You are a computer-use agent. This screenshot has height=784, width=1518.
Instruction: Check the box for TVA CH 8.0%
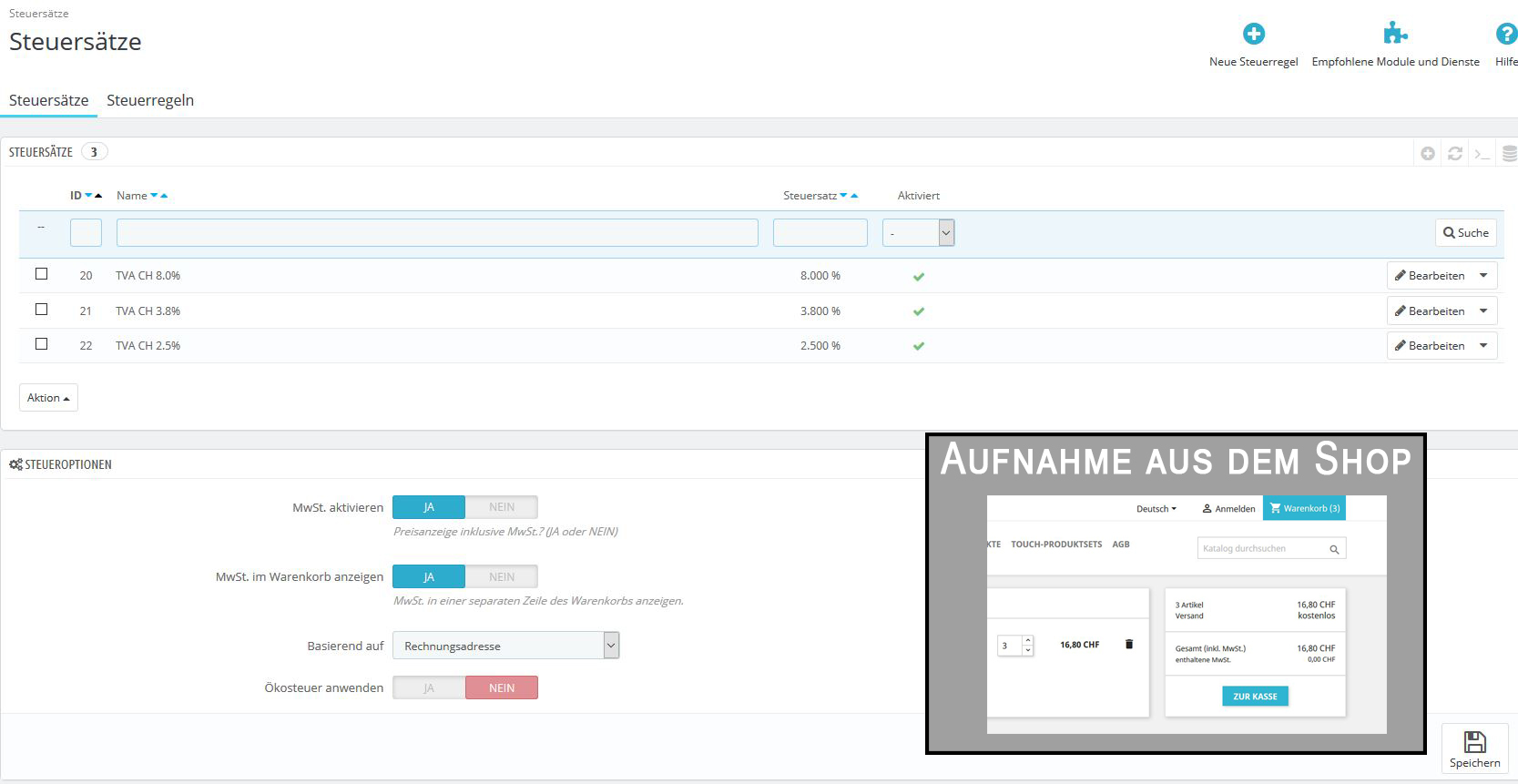click(41, 274)
